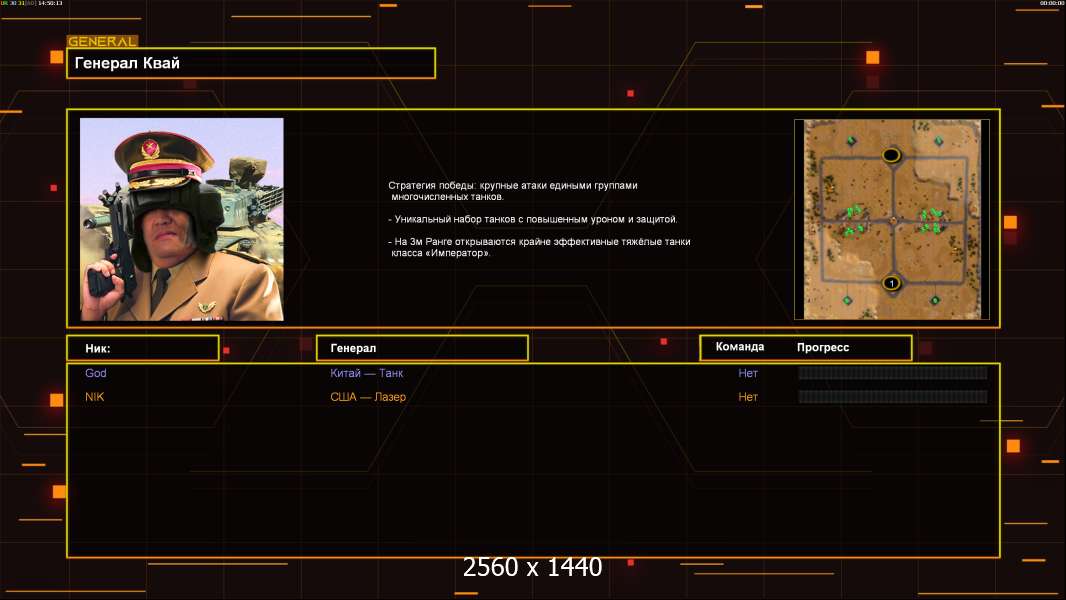Select the empty top start position marker

(x=891, y=155)
